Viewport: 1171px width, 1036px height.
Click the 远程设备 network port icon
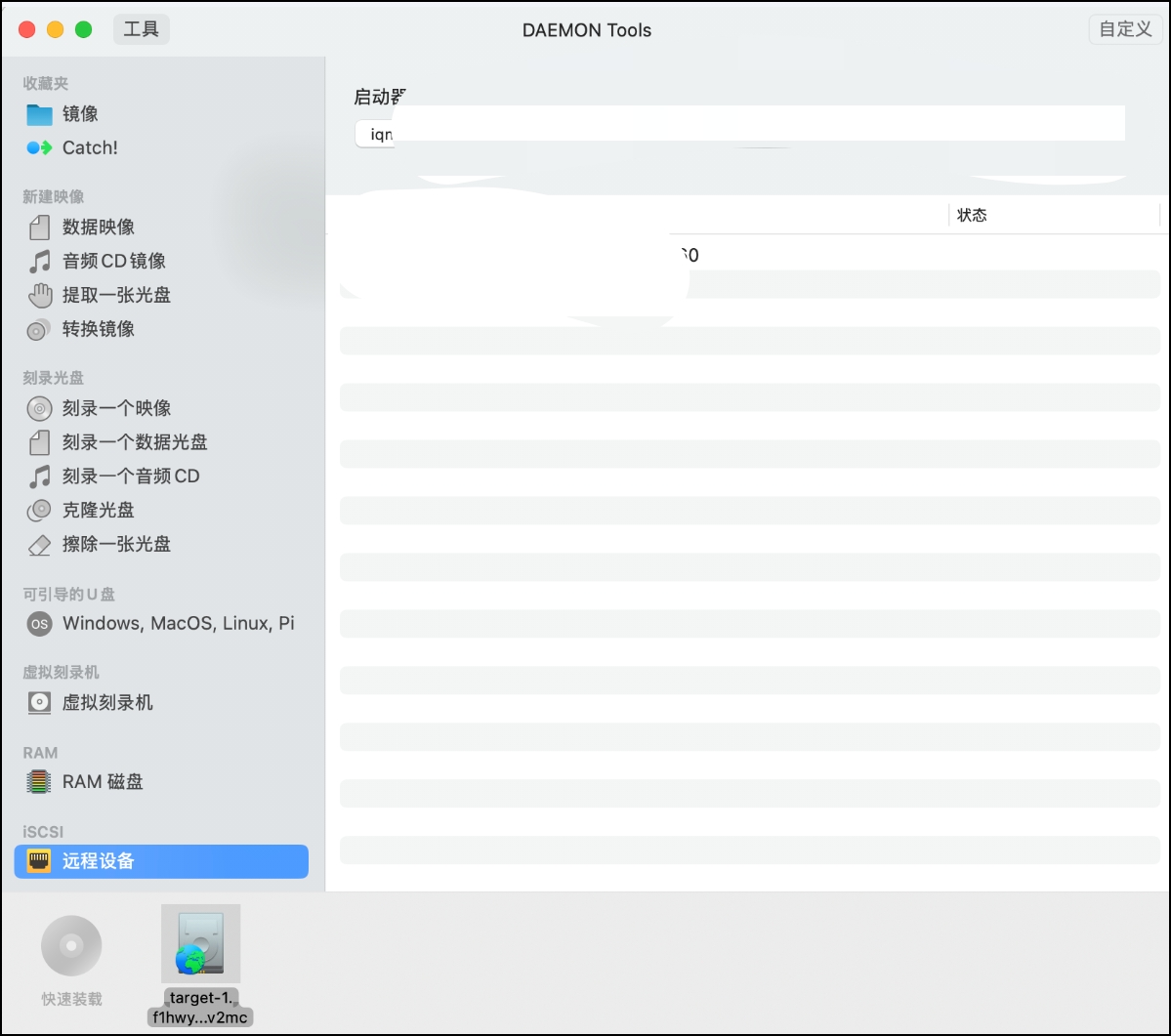pos(39,861)
